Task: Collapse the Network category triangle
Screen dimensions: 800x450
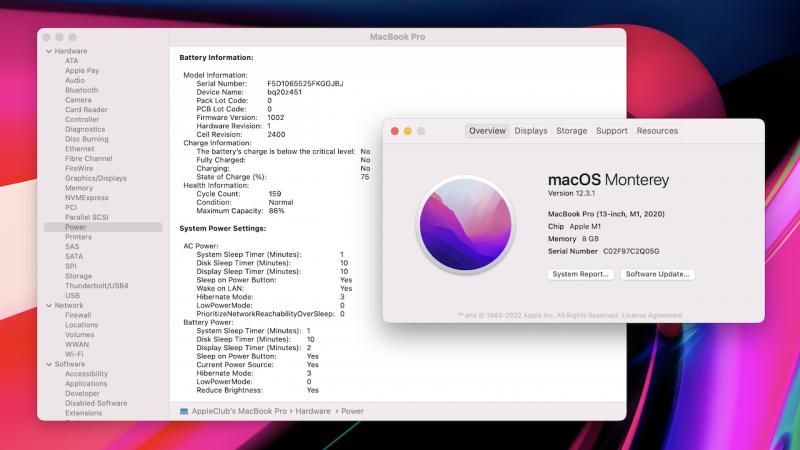Action: 48,305
